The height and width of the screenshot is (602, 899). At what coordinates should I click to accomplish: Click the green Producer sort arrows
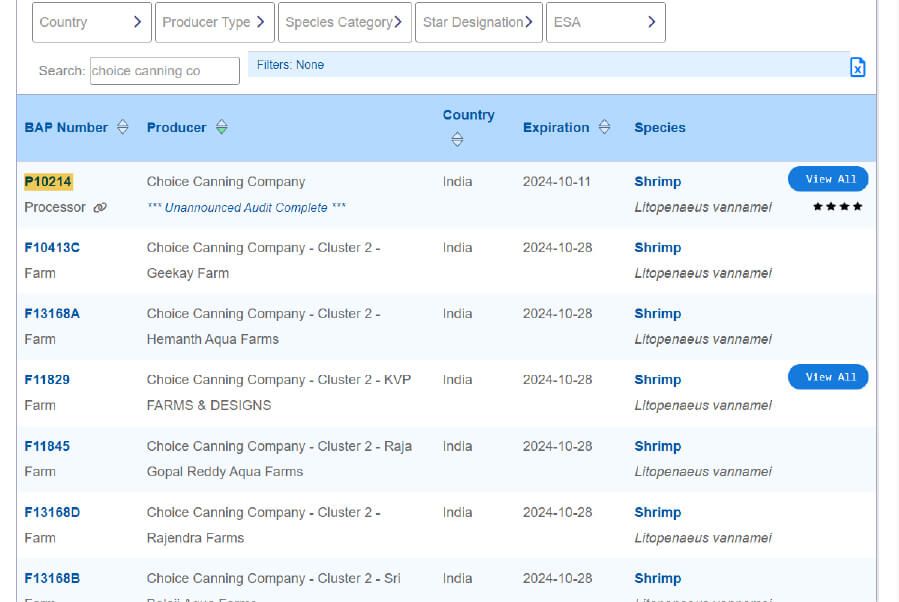click(222, 127)
